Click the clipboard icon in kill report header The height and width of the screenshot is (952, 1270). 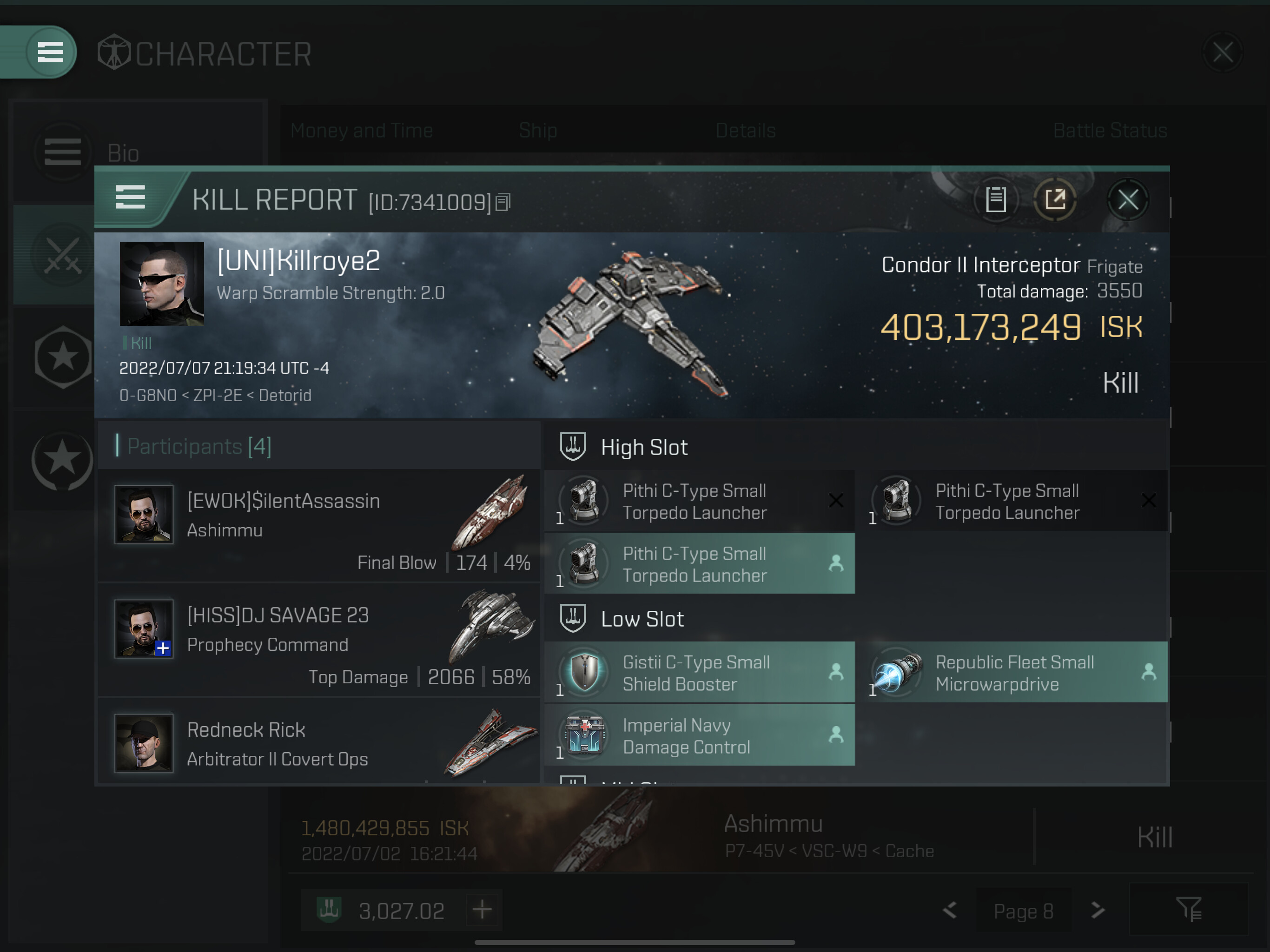[x=996, y=200]
